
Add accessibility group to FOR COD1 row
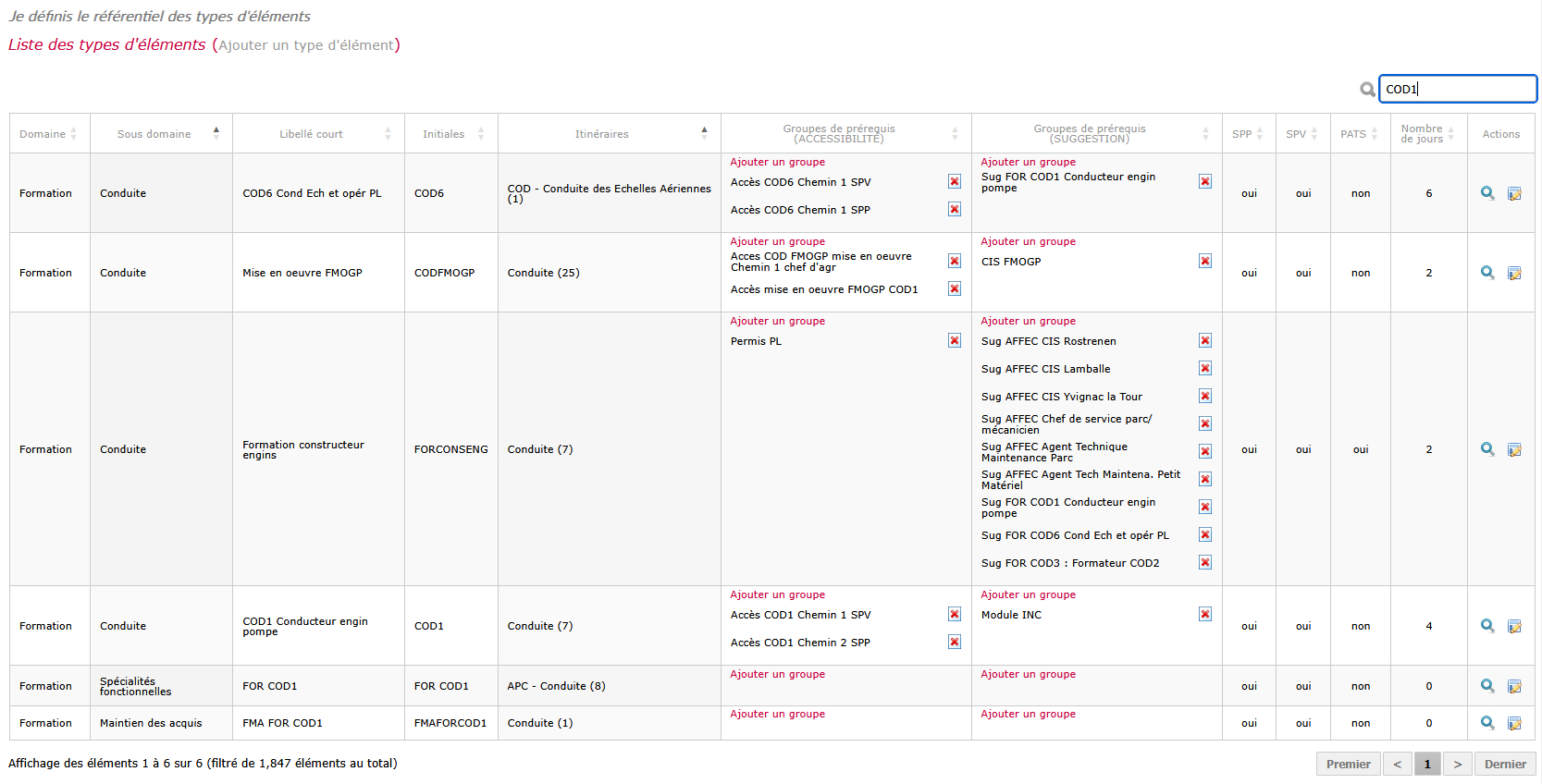778,675
